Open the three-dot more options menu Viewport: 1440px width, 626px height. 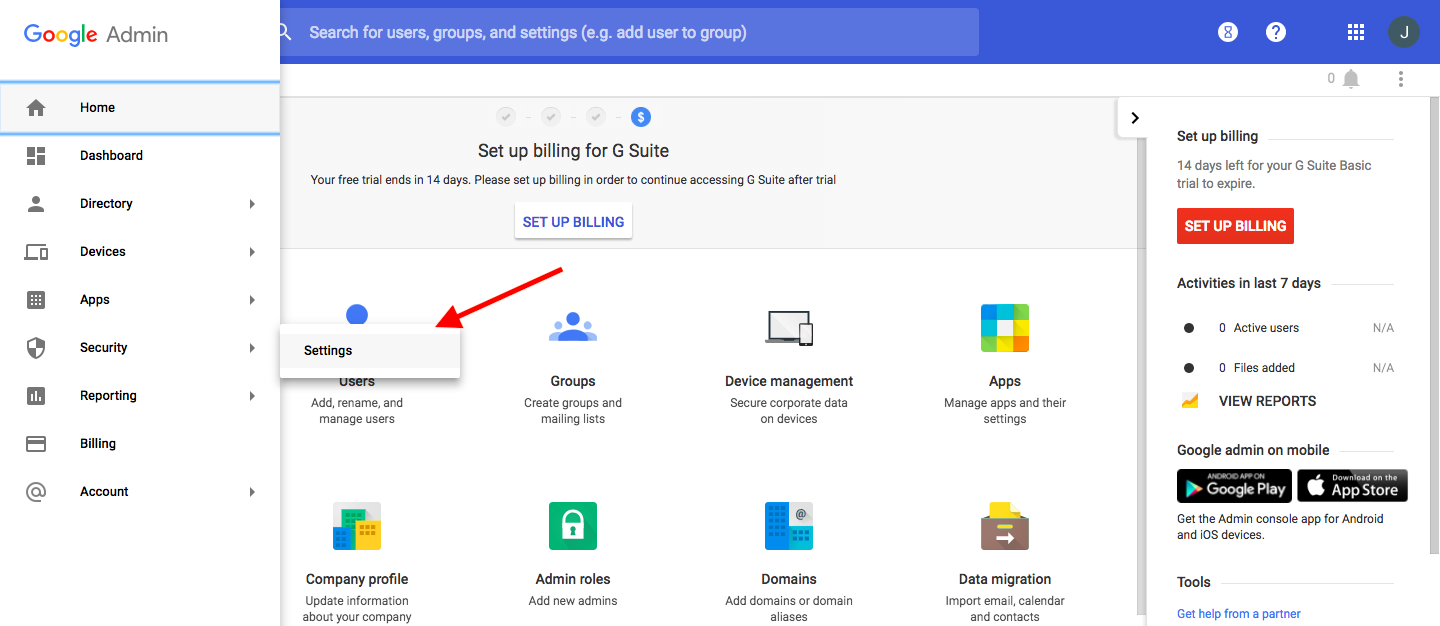coord(1401,78)
